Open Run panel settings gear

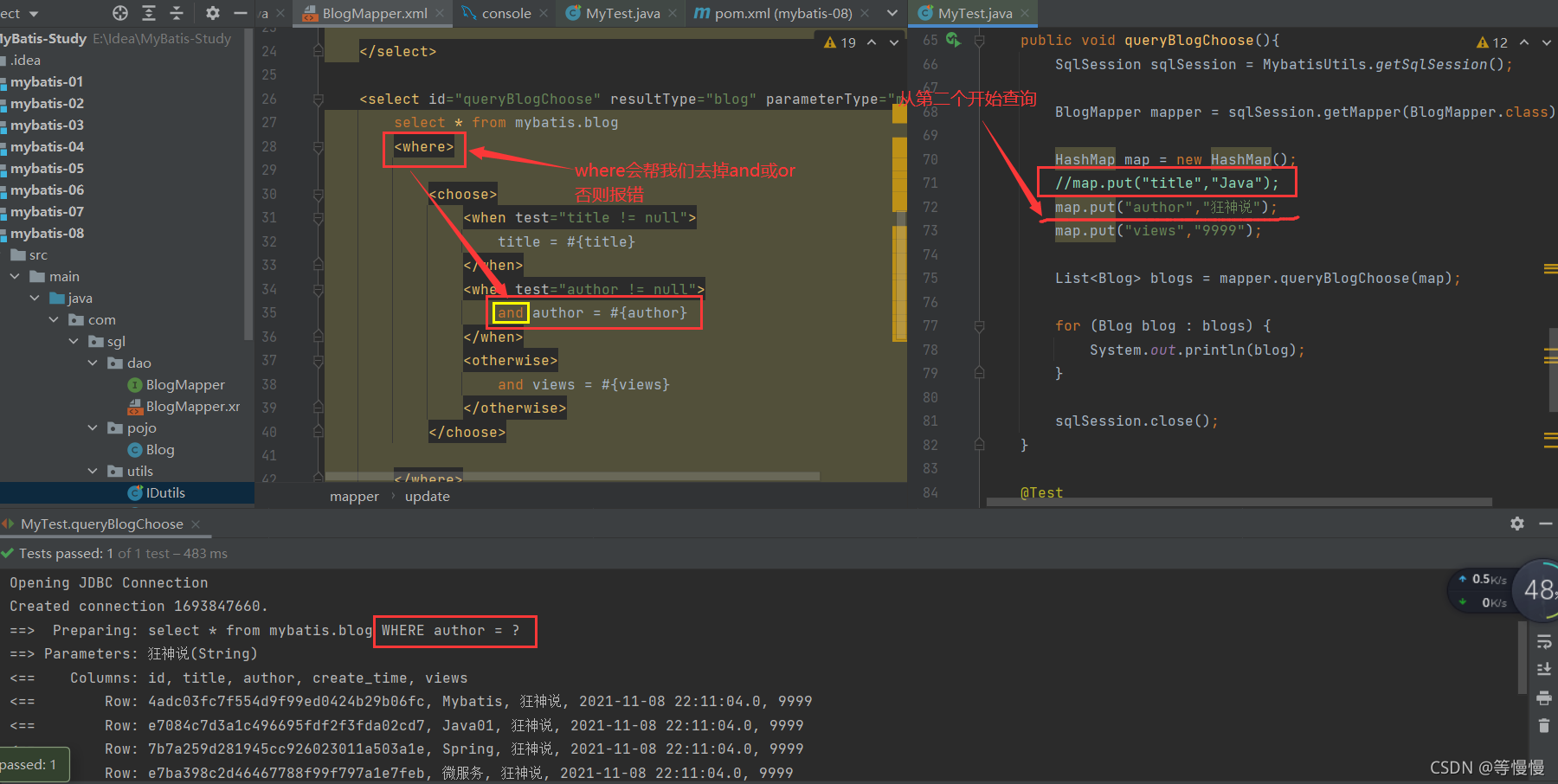click(1517, 524)
